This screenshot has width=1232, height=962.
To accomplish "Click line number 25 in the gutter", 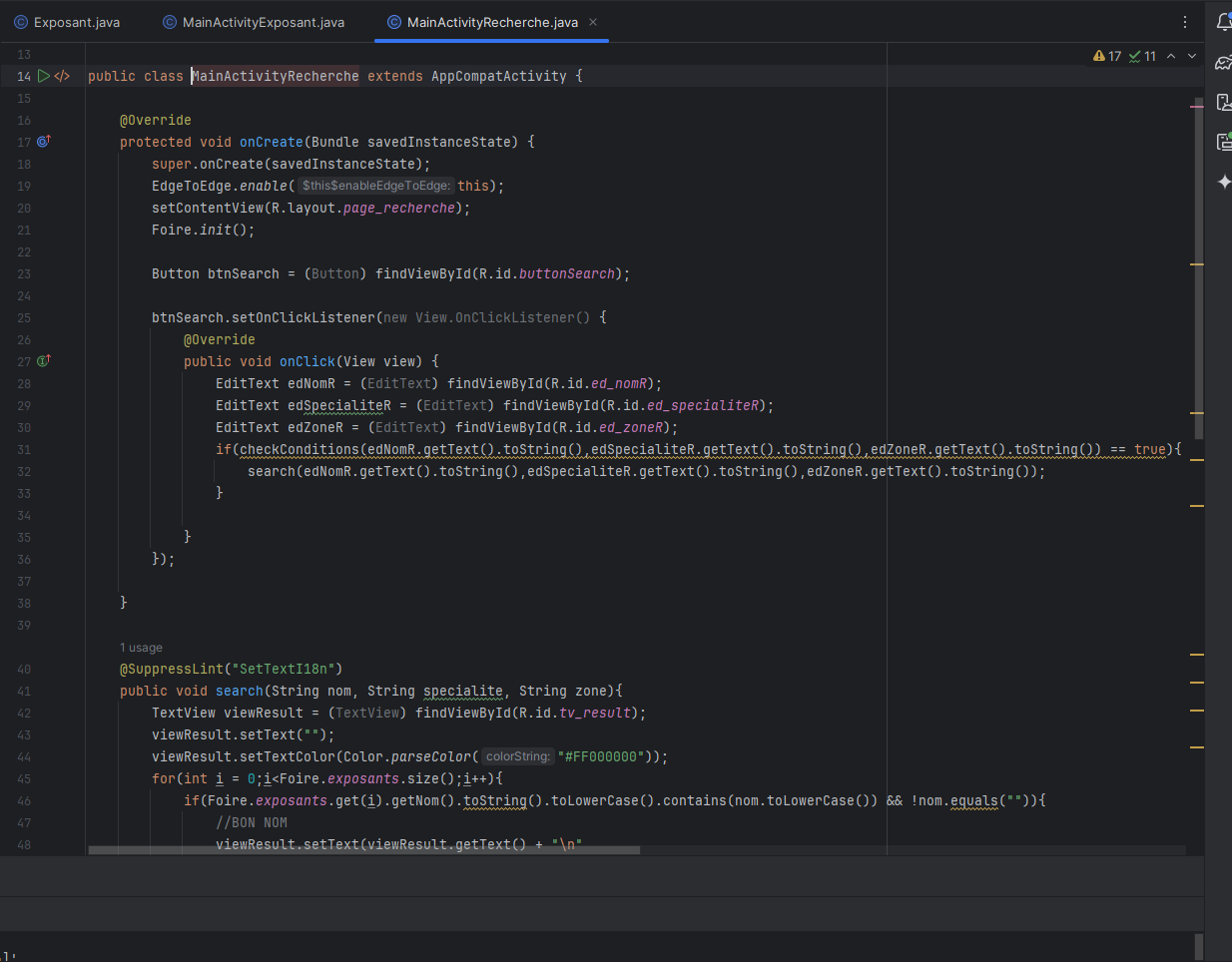I will tap(24, 317).
